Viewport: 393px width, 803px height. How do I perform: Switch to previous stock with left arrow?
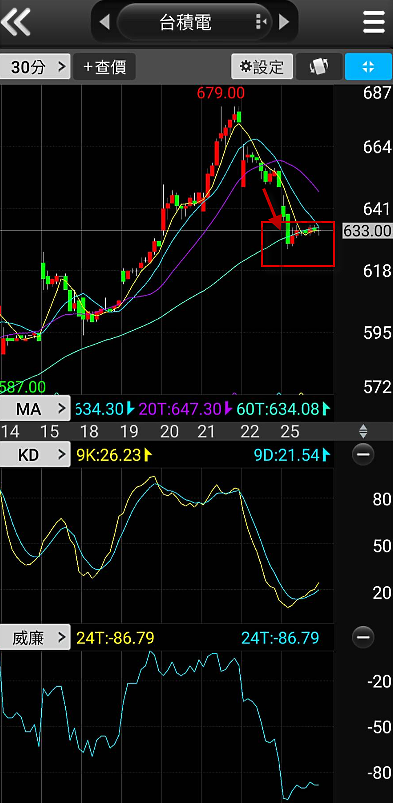(x=105, y=22)
